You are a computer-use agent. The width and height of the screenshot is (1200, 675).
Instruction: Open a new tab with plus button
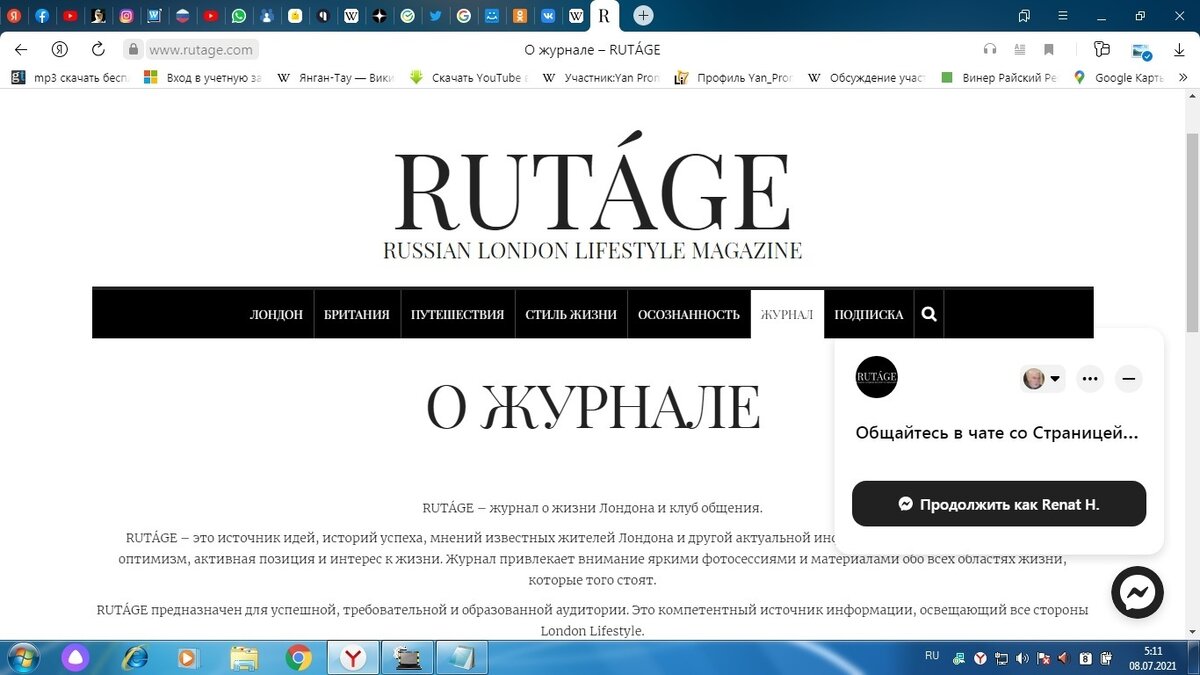[x=644, y=16]
